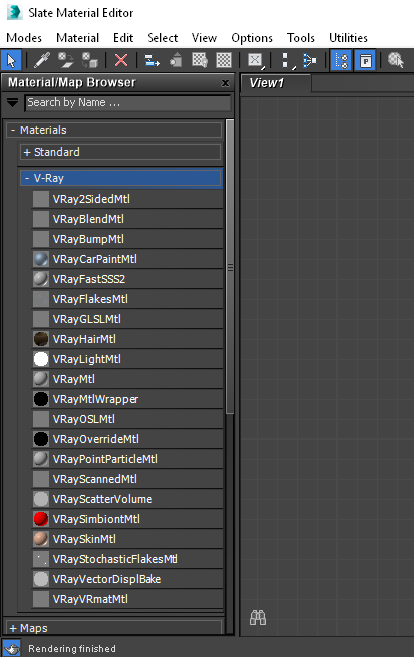Toggle Show Shaded Material in Viewport
The image size is (414, 657).
pyautogui.click(x=200, y=60)
